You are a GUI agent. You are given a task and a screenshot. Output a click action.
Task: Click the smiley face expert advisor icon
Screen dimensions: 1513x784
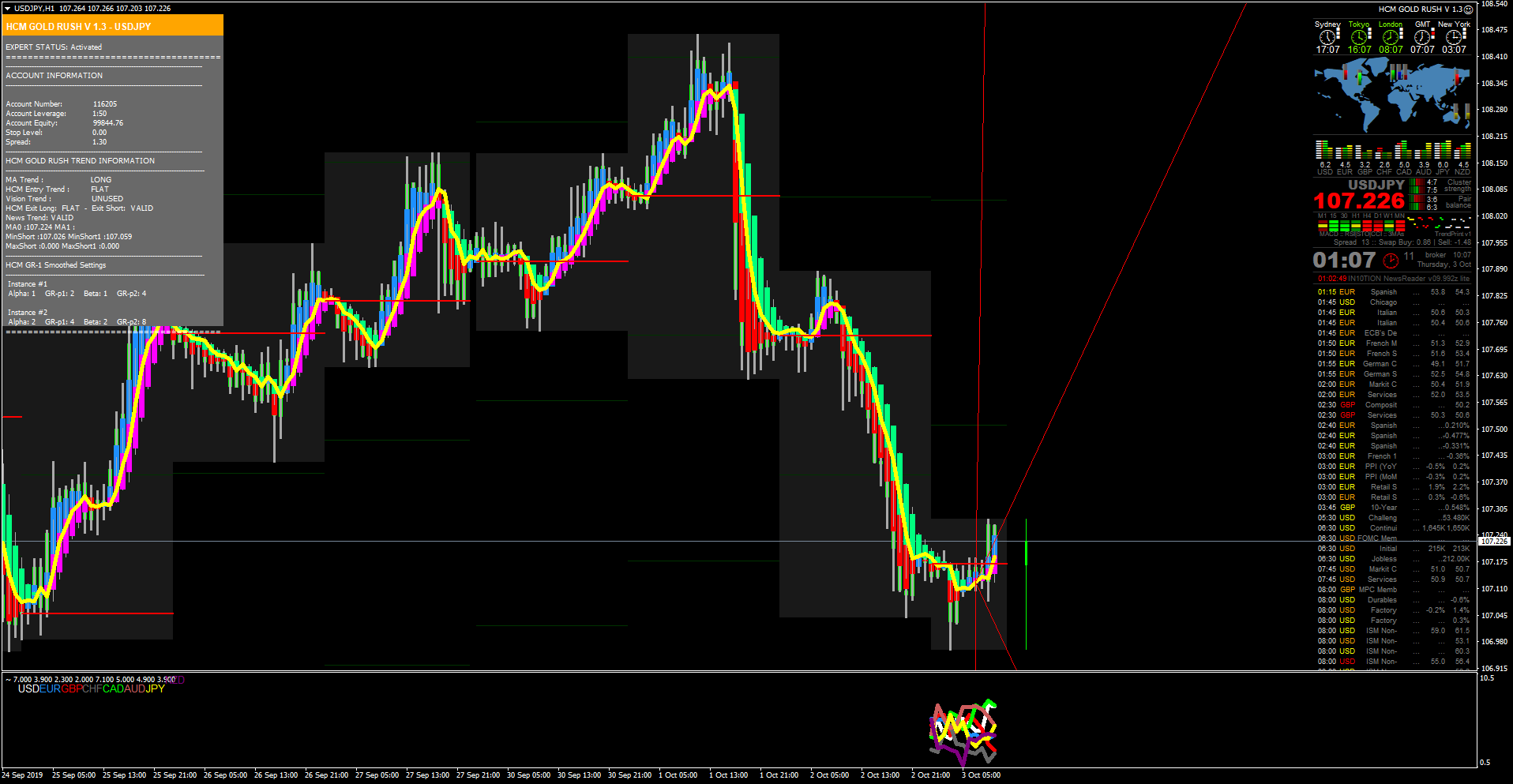click(x=1469, y=9)
